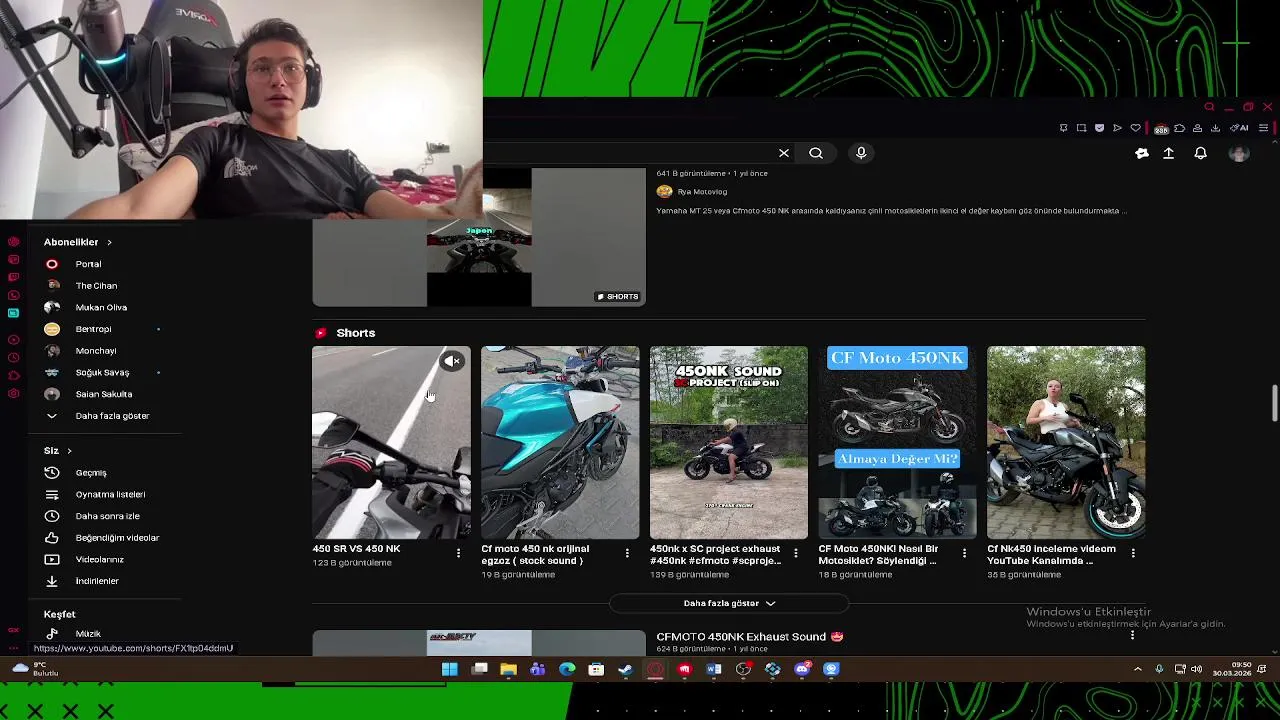Image resolution: width=1280 pixels, height=720 pixels.
Task: Expand the 'Siz' section arrow
Action: [69, 451]
